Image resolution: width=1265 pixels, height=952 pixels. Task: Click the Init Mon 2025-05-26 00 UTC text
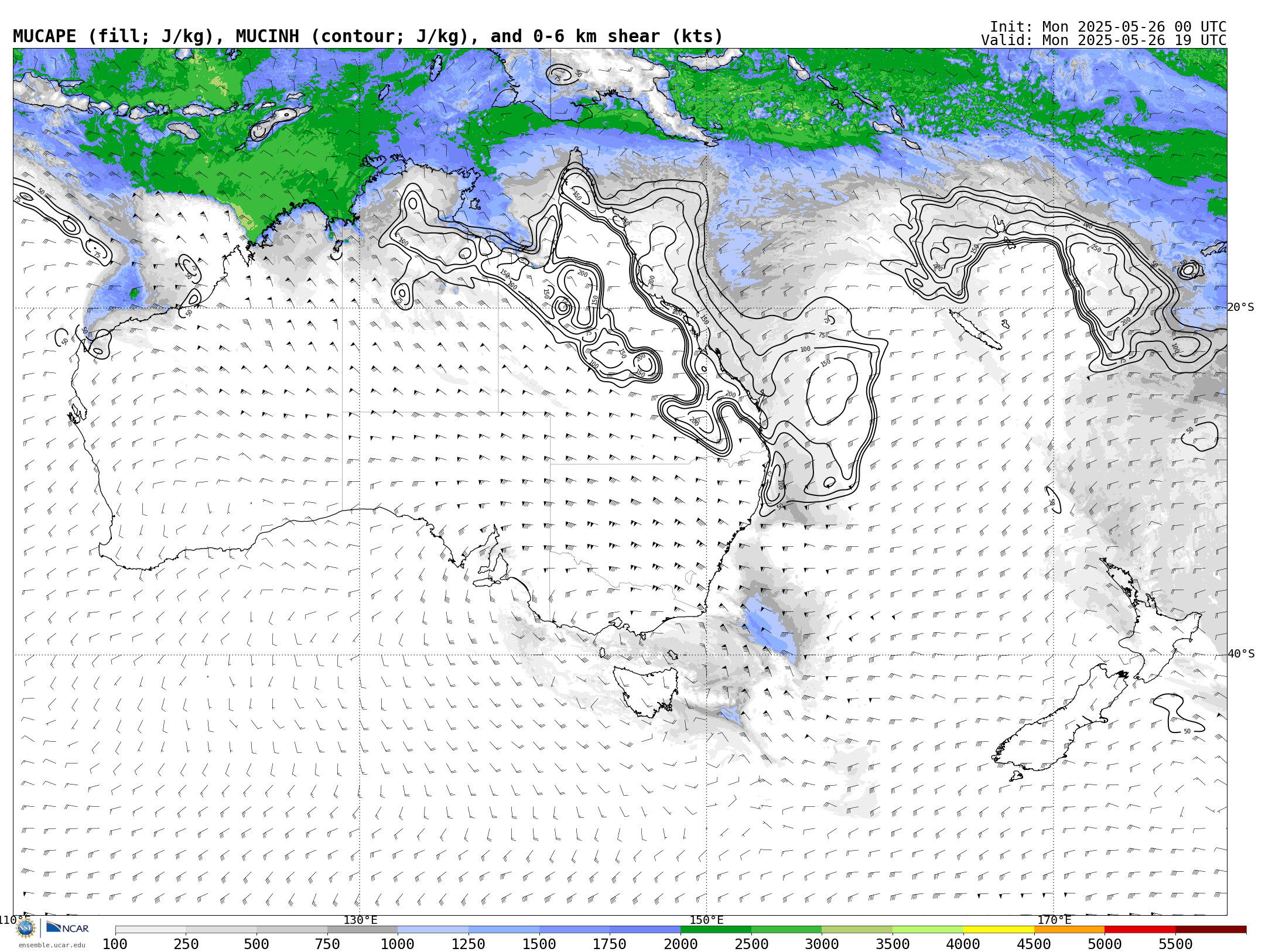point(1108,27)
